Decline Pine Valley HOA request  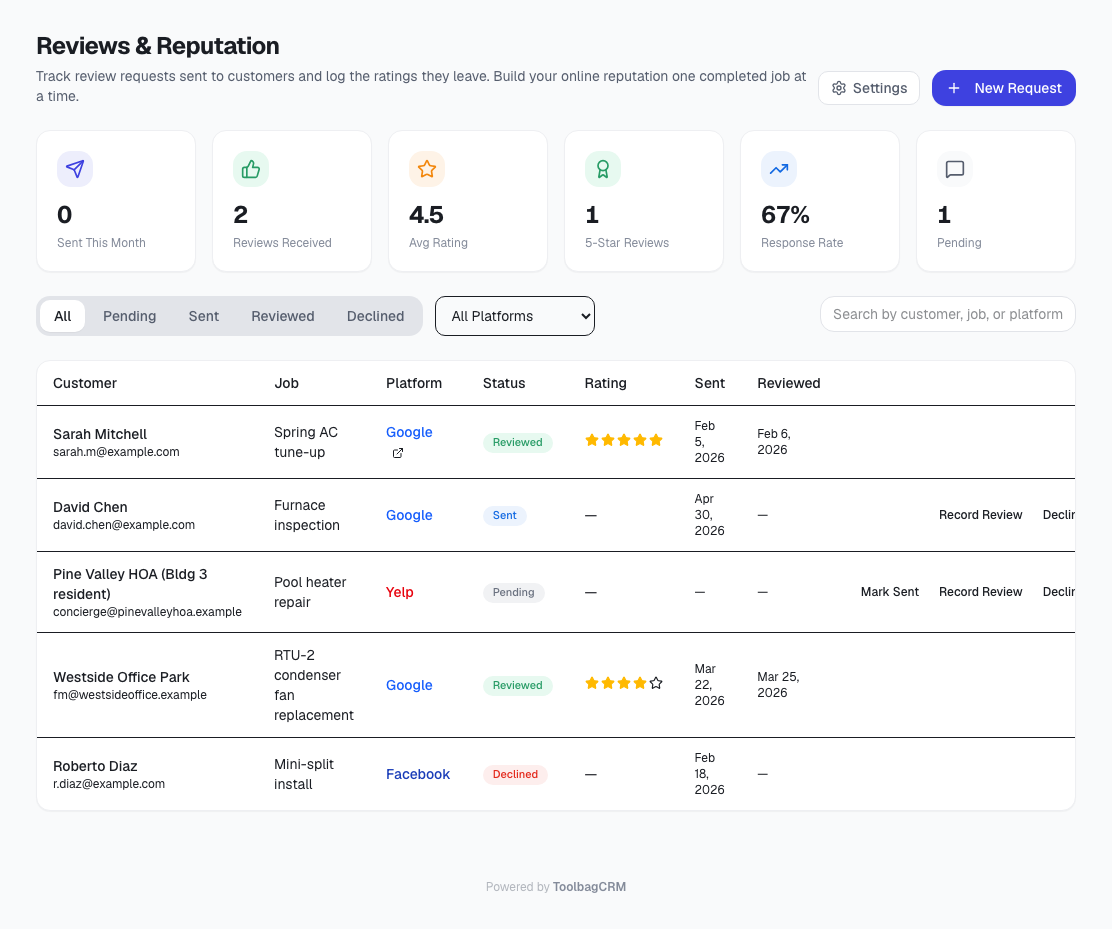click(x=1059, y=591)
